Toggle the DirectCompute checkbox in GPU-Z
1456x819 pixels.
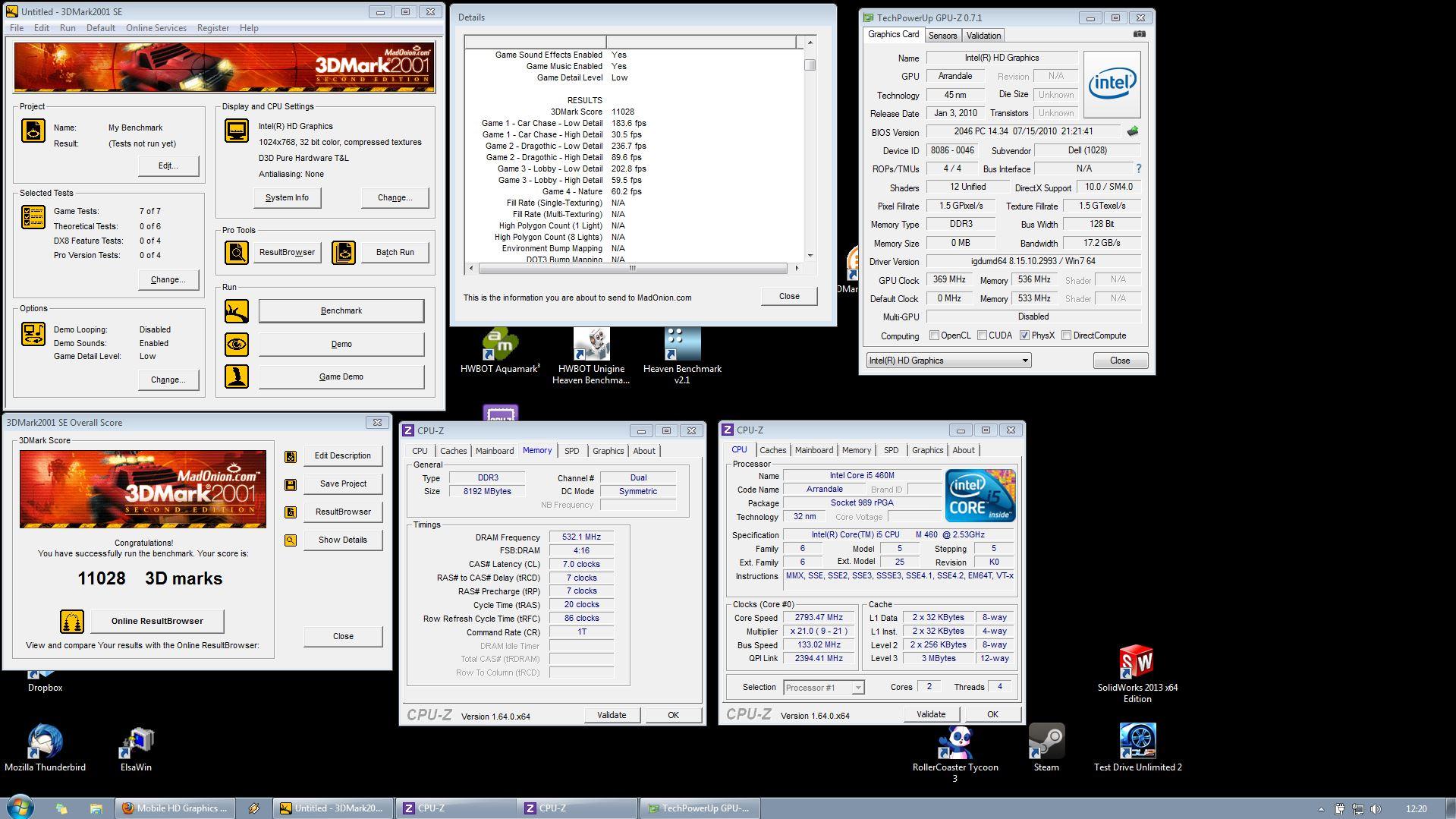pyautogui.click(x=1066, y=335)
